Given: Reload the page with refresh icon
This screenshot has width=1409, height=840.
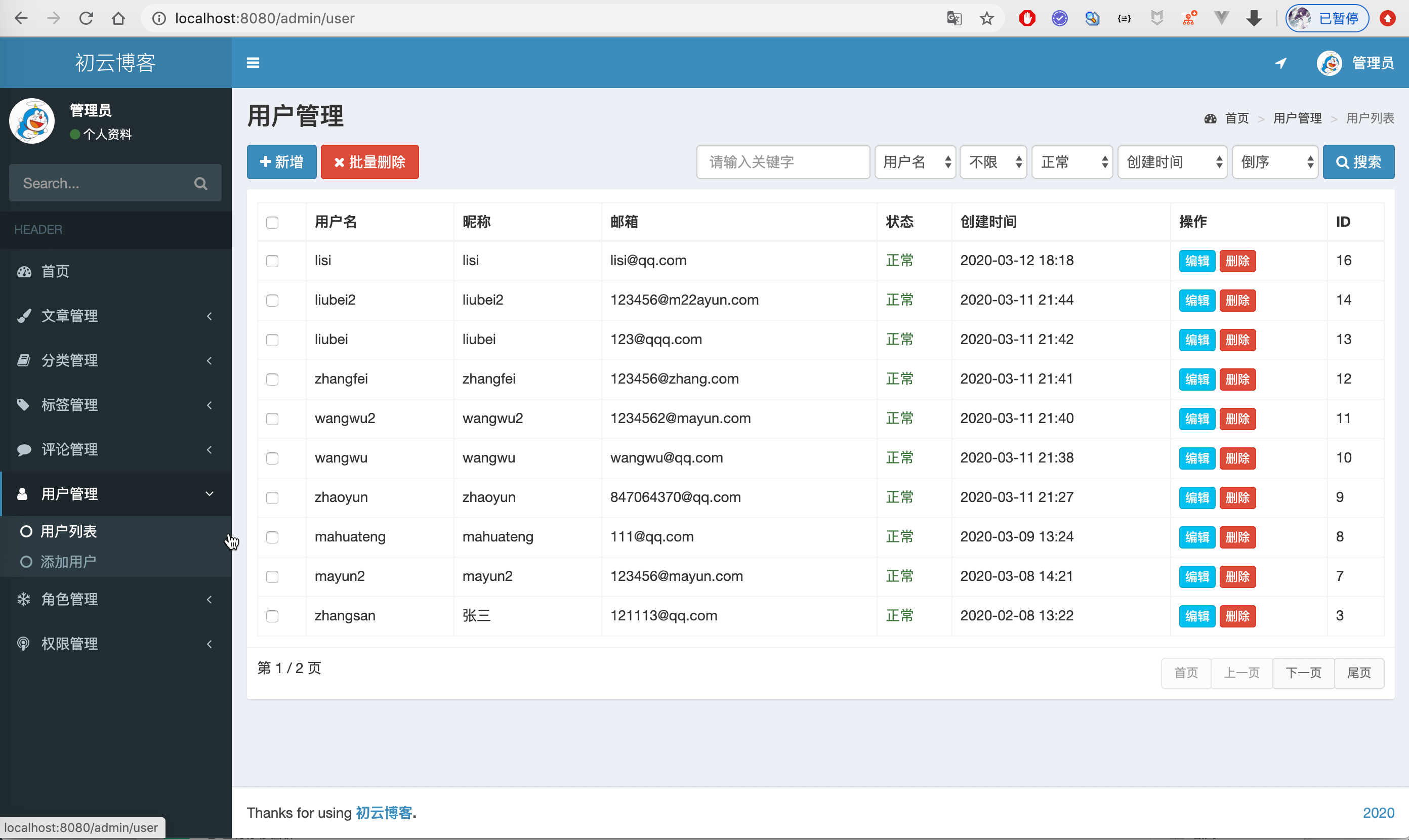Looking at the screenshot, I should [86, 19].
